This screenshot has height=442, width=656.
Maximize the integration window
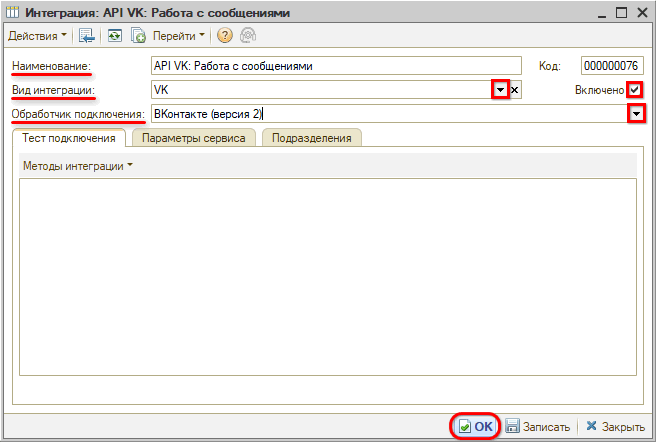coord(621,13)
